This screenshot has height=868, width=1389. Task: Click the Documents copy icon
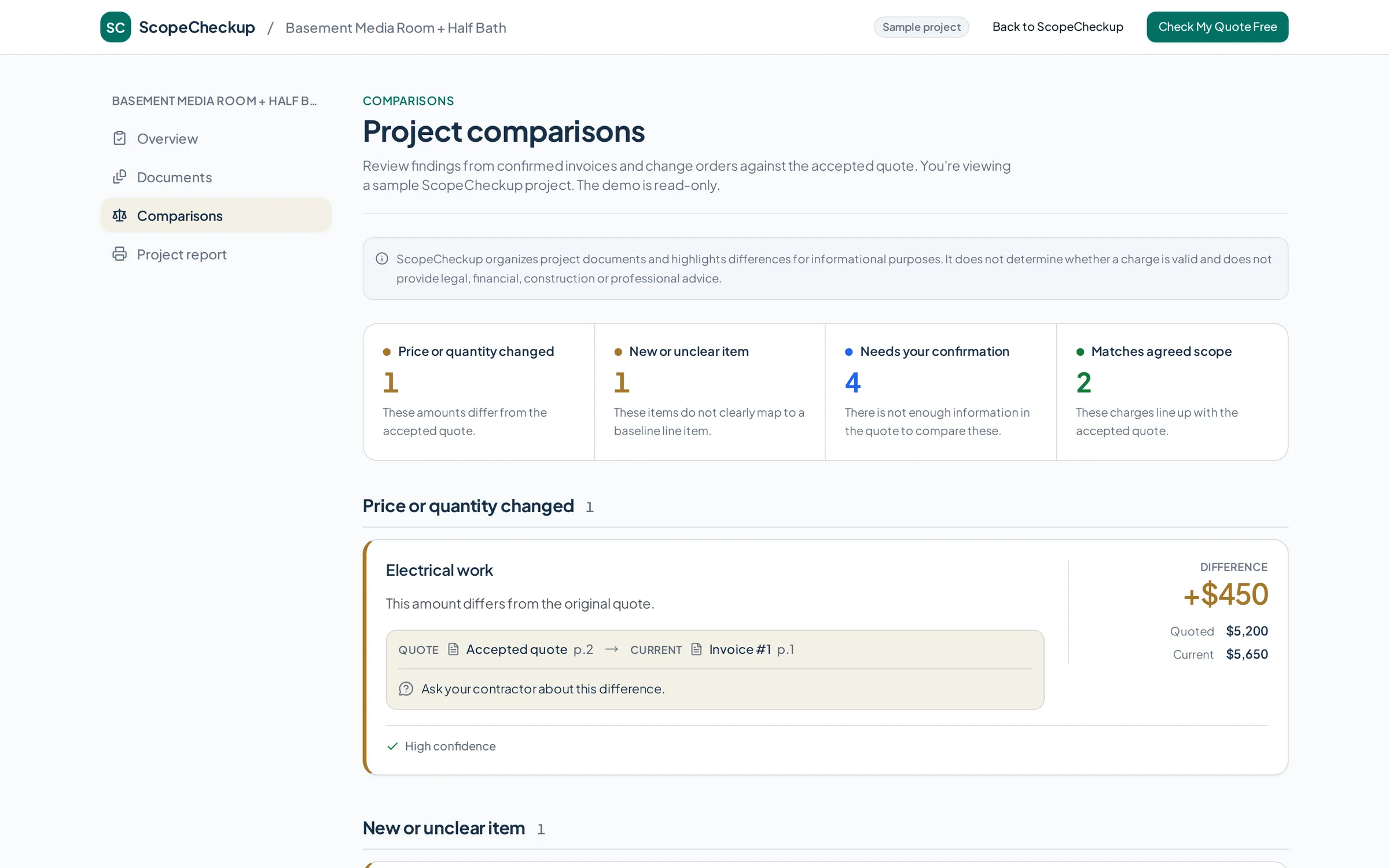120,177
